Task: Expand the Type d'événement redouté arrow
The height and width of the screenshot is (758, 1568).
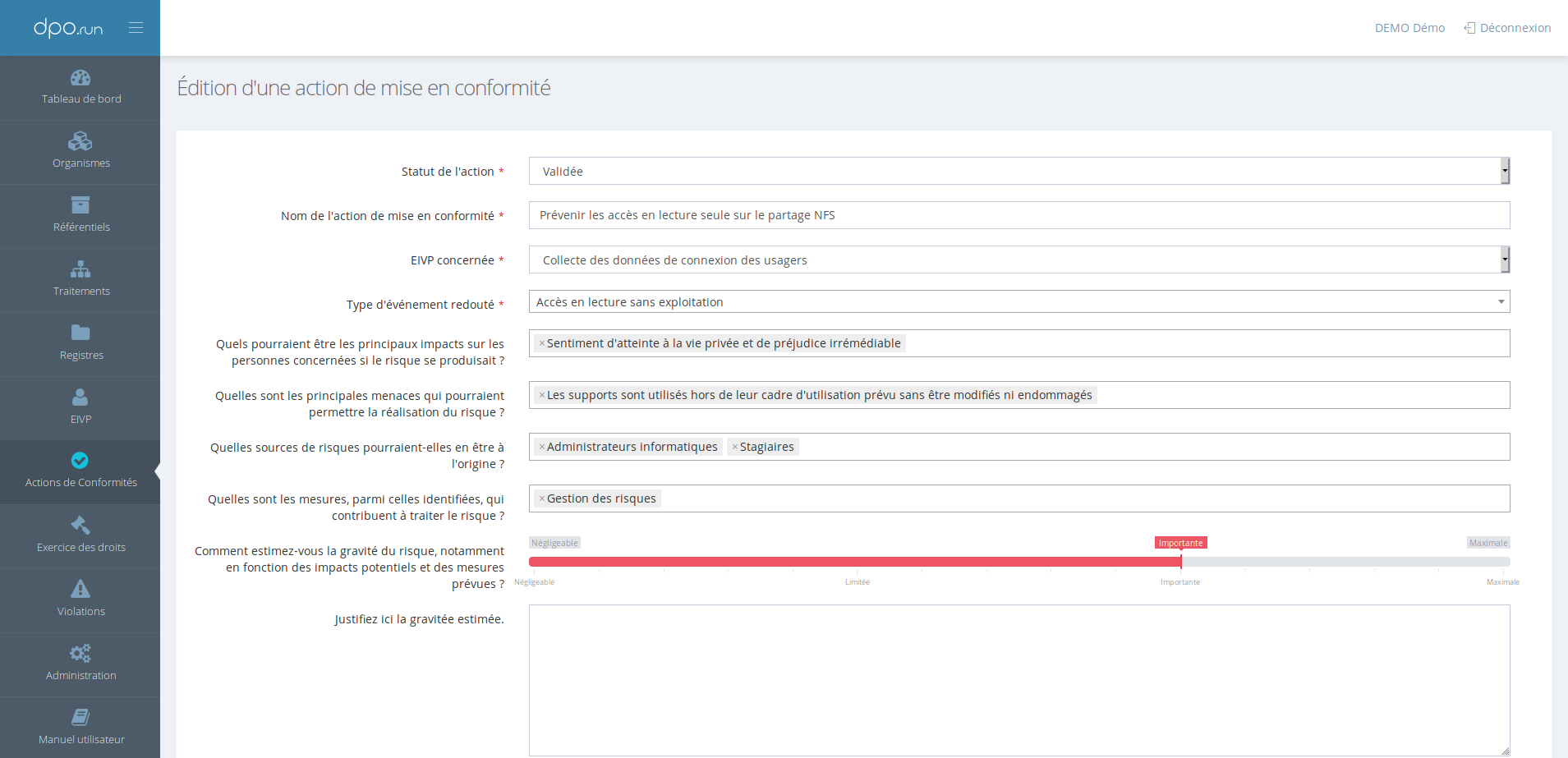Action: tap(1501, 301)
